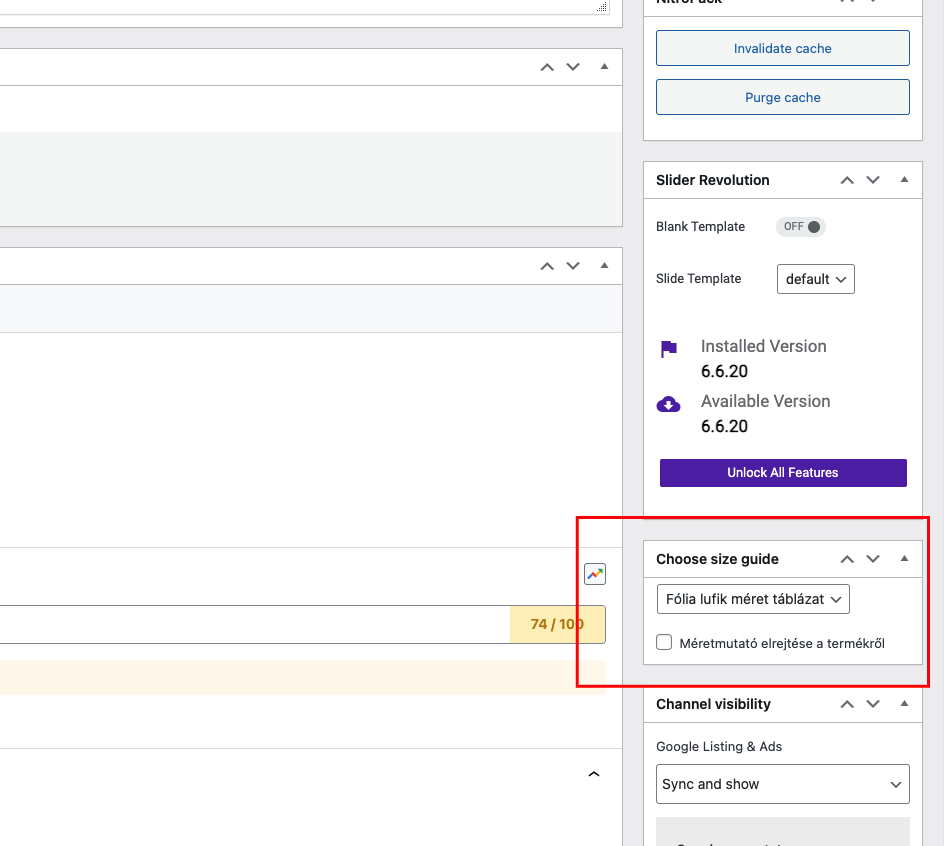
Task: Move Slider Revolution panel down
Action: [x=873, y=180]
